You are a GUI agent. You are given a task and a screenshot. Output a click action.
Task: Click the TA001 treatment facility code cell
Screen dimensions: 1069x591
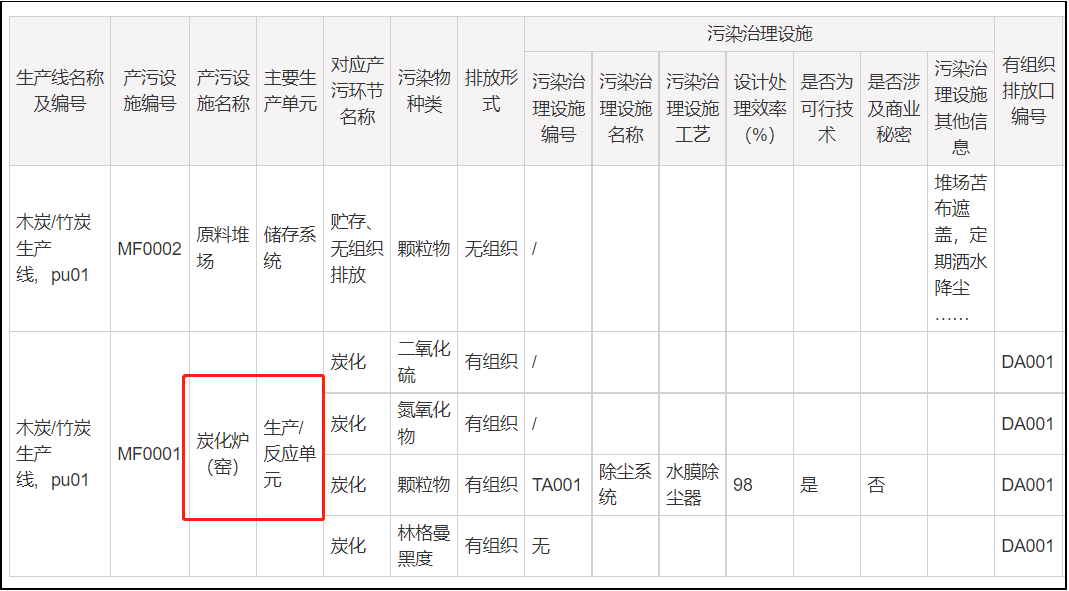tap(556, 484)
